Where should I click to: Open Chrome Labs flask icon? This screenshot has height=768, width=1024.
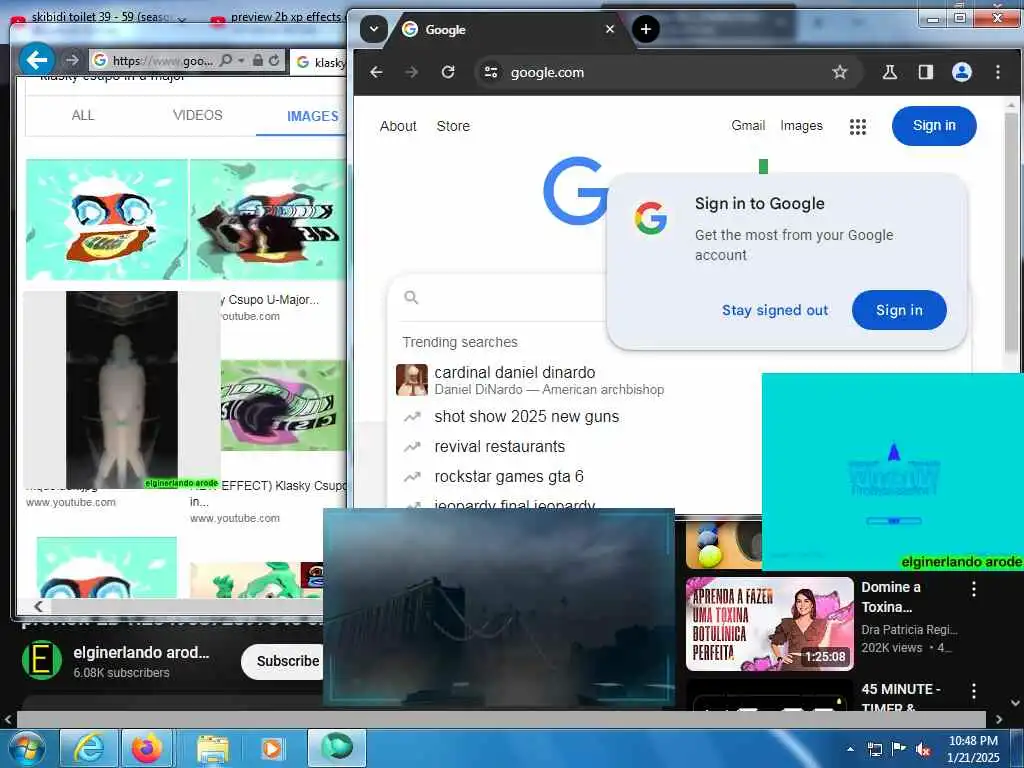(889, 72)
